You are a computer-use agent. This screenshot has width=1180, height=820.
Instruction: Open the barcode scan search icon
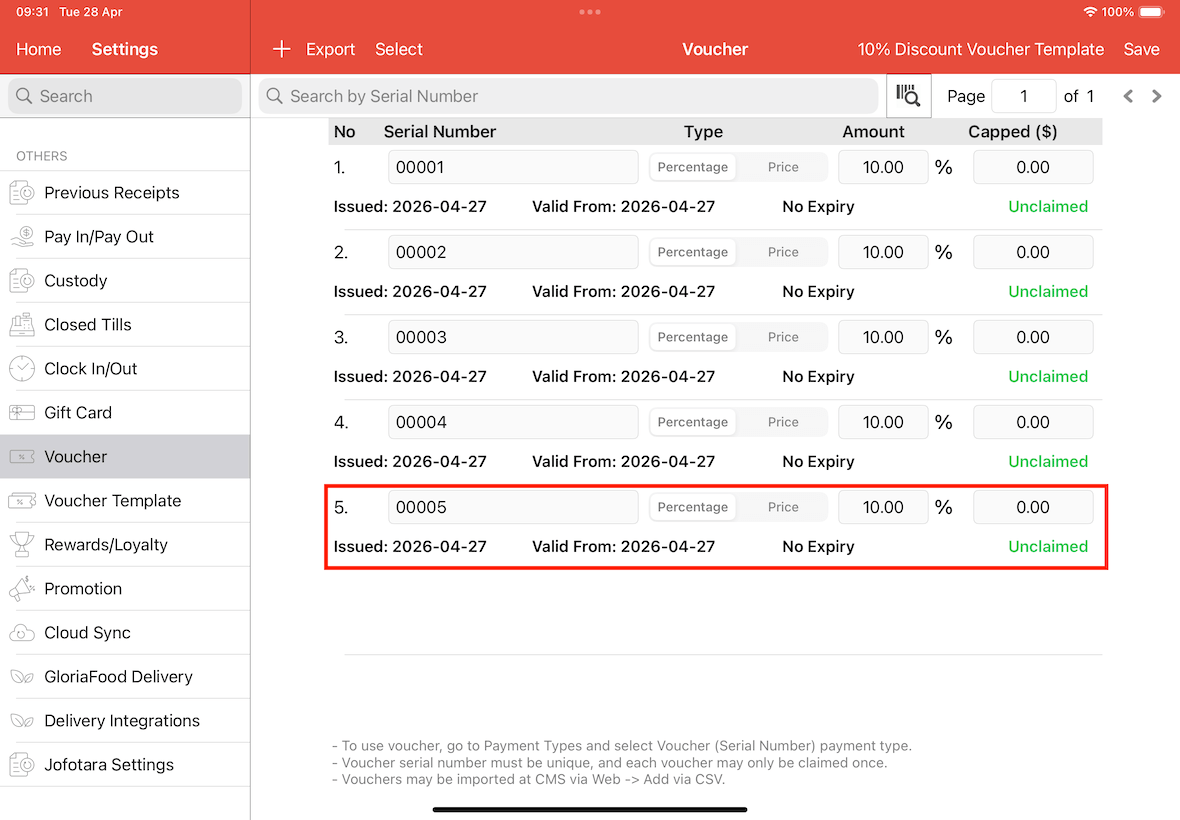(x=908, y=96)
